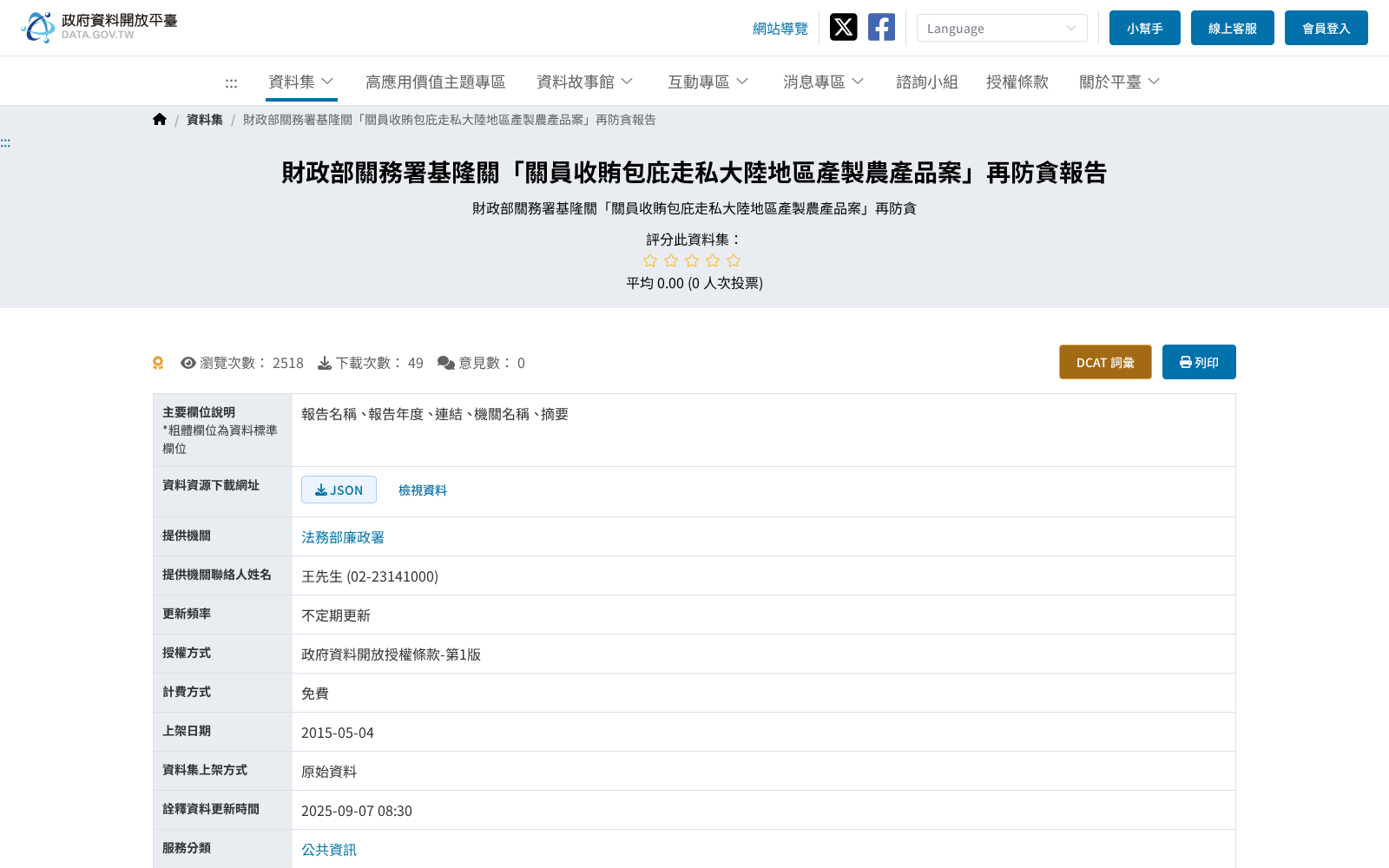Click the 小幫手 button
Screen dimensions: 1389x868
coord(1145,28)
